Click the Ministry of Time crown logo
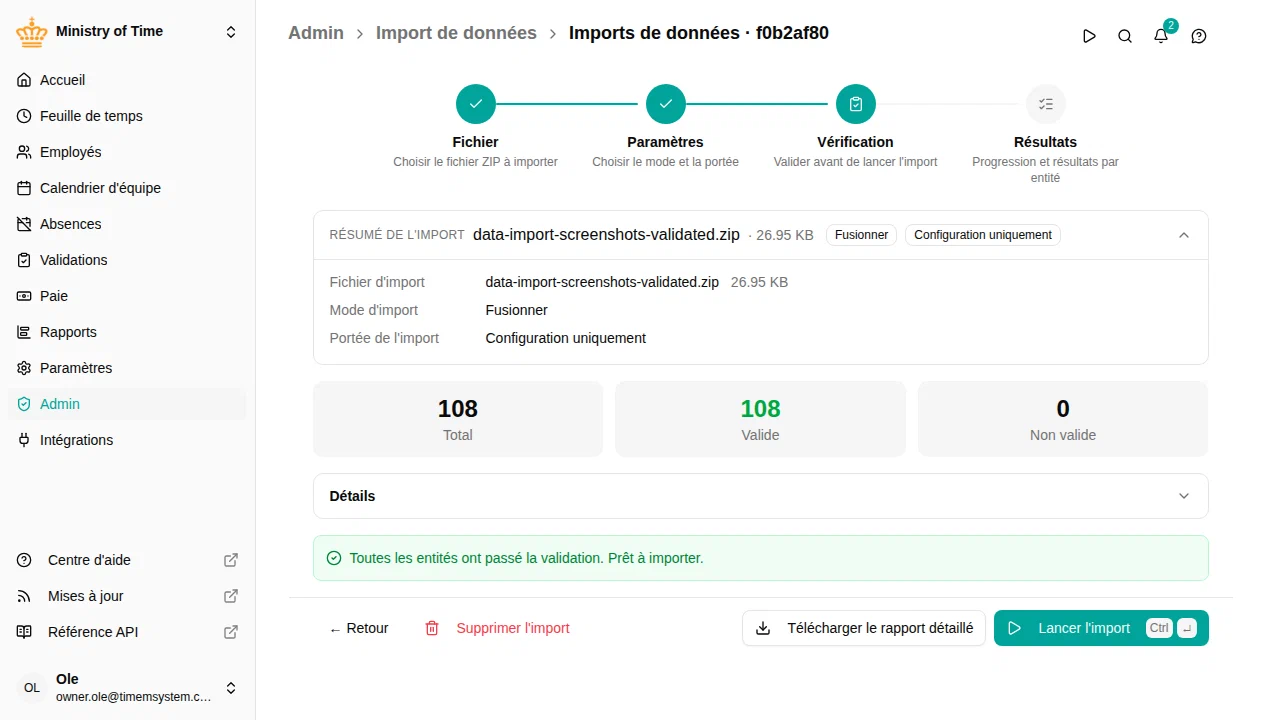Viewport: 1280px width, 720px height. (32, 32)
